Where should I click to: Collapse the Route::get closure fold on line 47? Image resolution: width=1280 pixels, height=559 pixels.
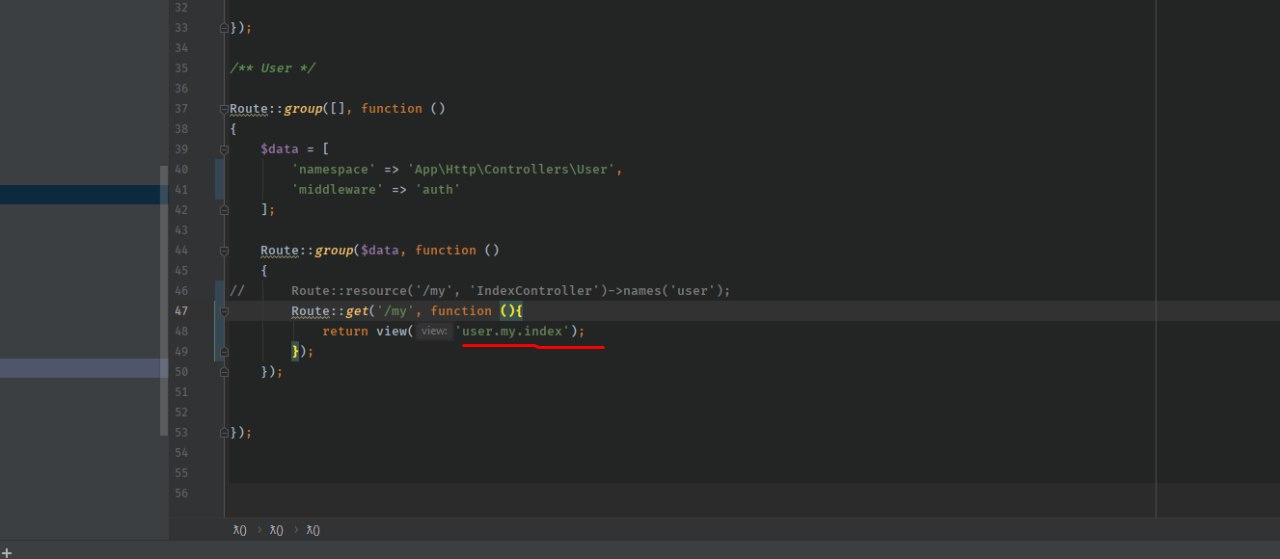pos(224,311)
